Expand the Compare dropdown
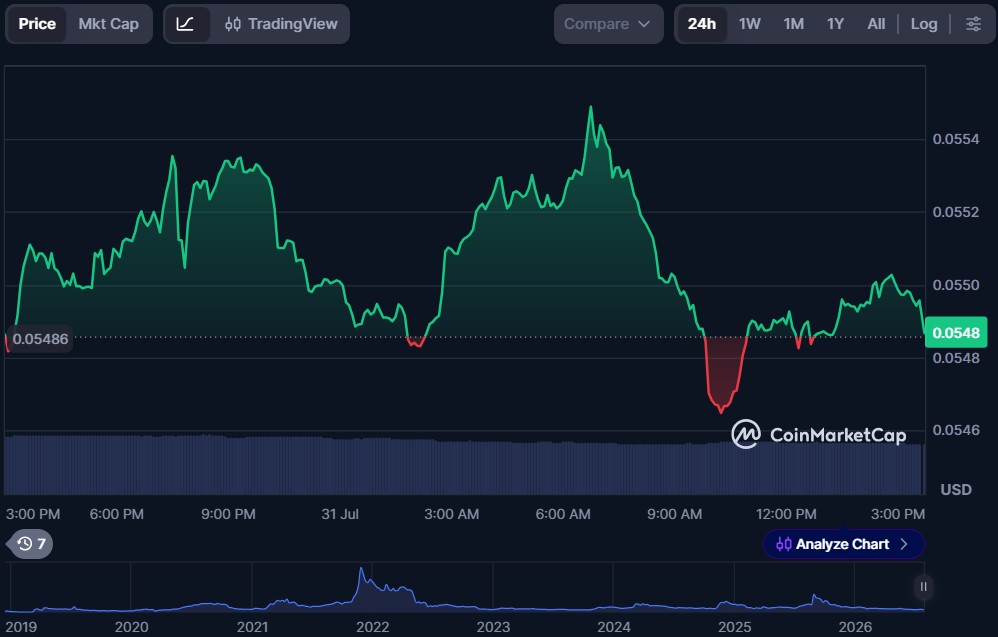 [x=608, y=24]
